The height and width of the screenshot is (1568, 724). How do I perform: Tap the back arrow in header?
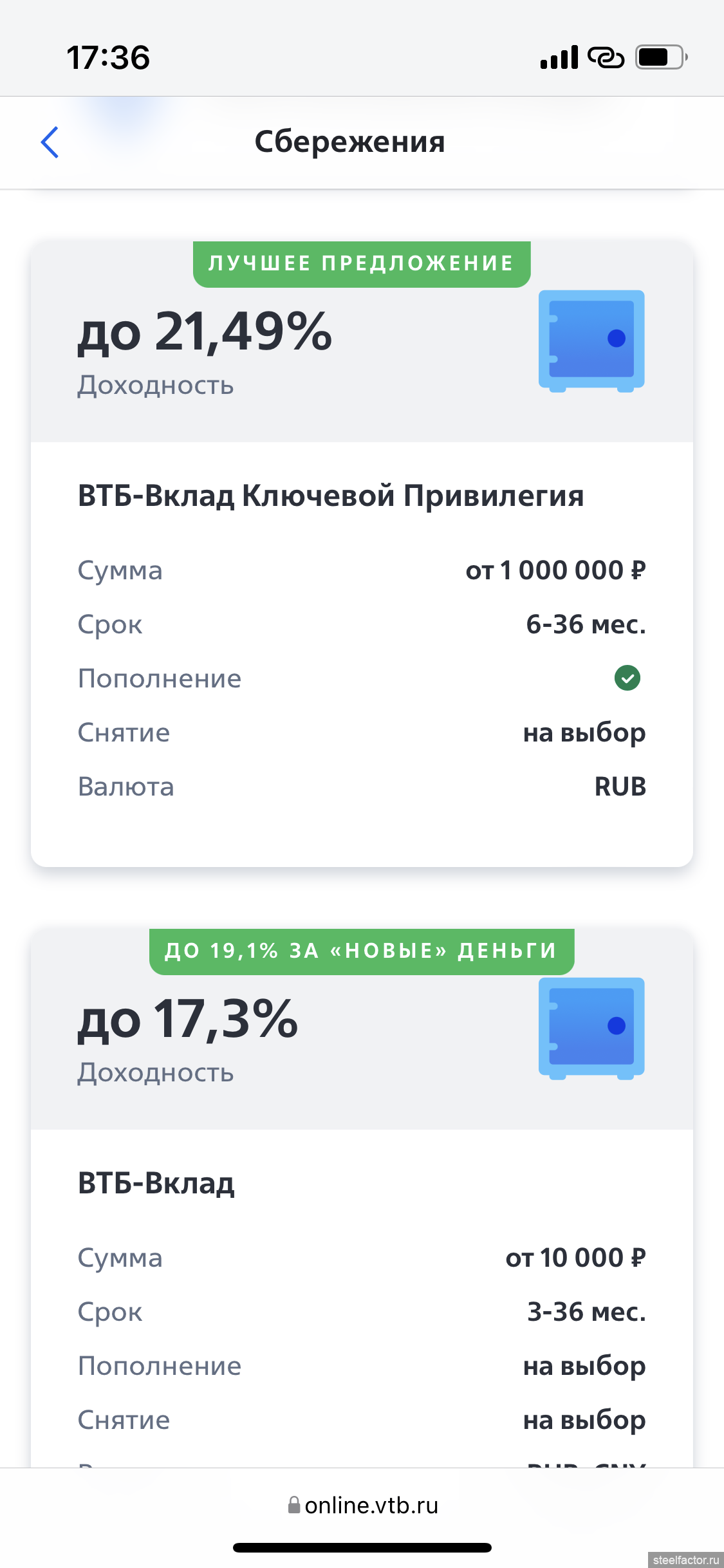tap(50, 142)
